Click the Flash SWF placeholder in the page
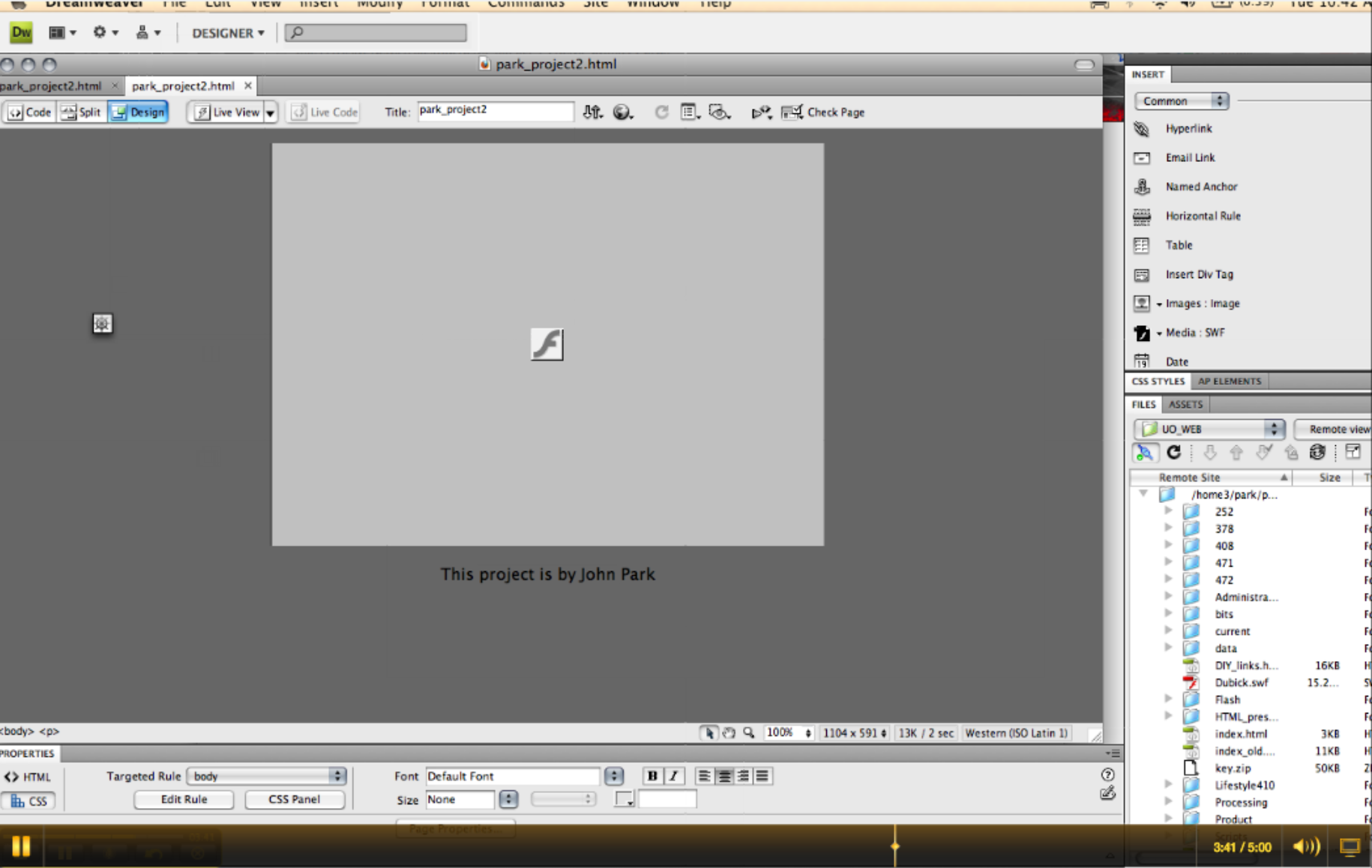1372x868 pixels. 547,345
